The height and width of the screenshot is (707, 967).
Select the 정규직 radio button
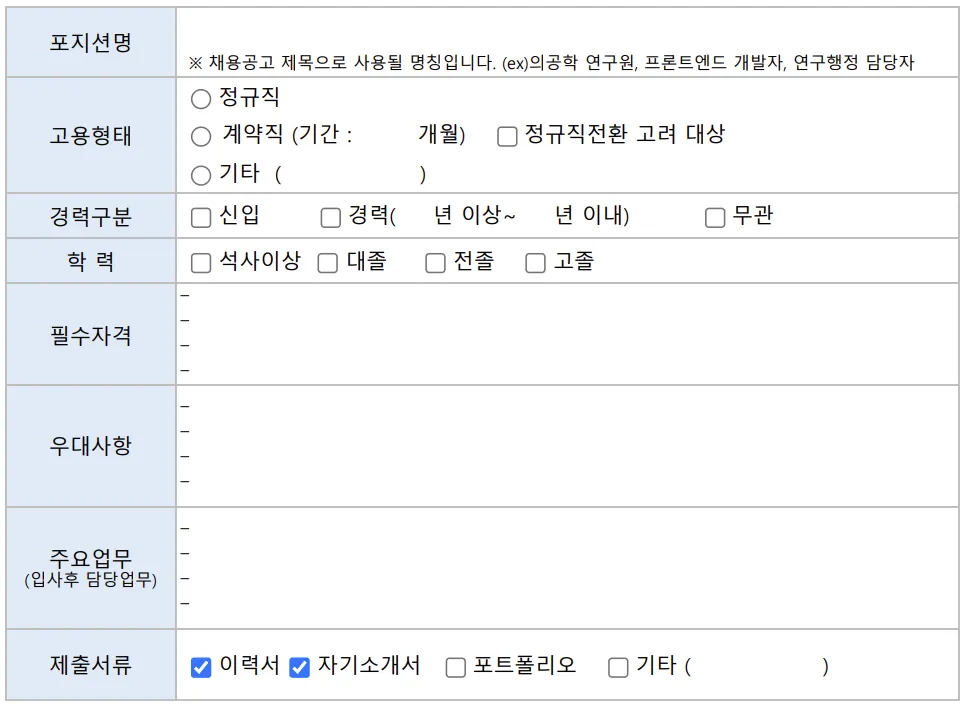pyautogui.click(x=201, y=99)
